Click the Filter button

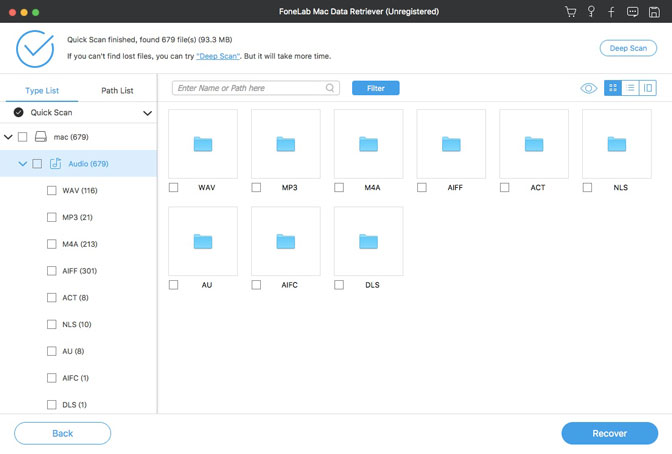(375, 88)
